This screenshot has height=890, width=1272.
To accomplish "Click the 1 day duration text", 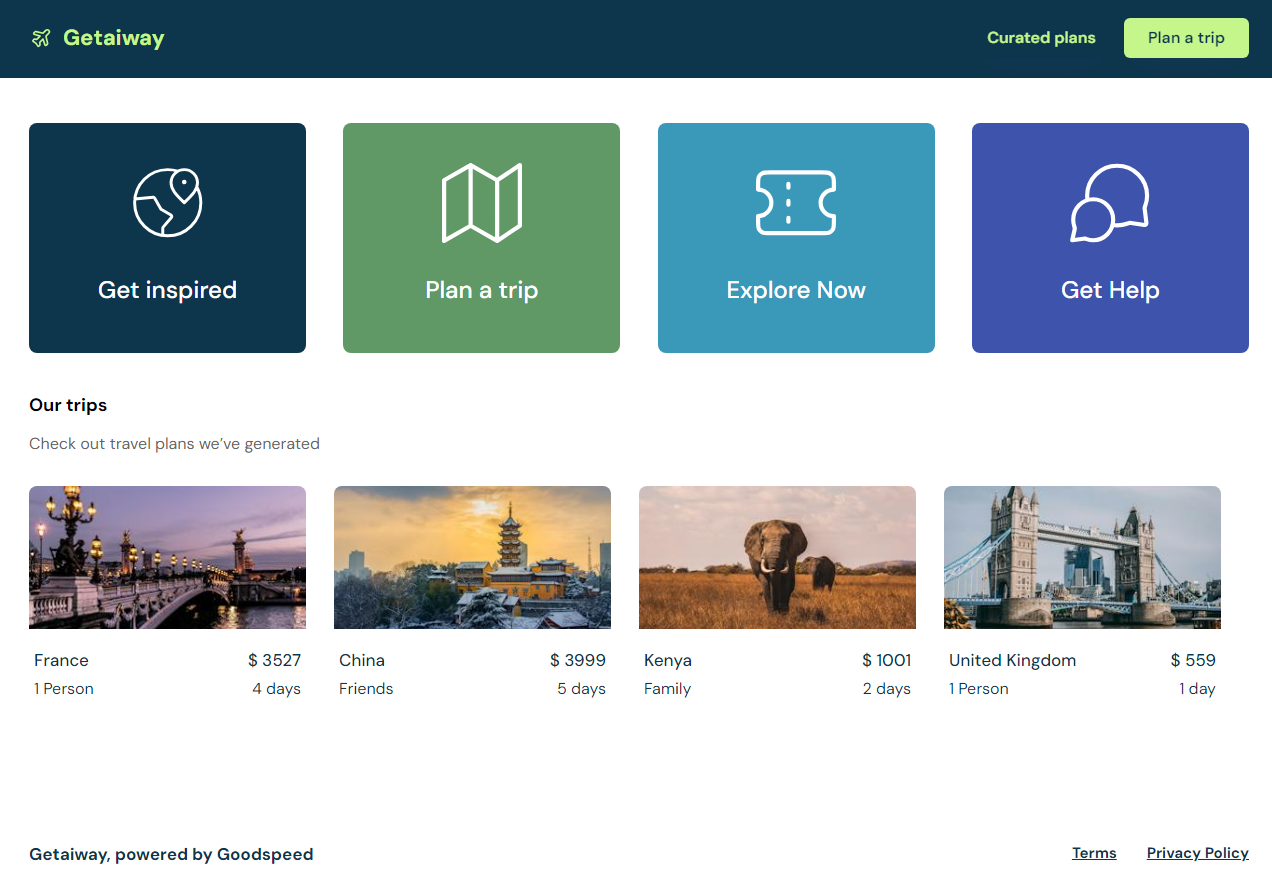I will point(1197,689).
